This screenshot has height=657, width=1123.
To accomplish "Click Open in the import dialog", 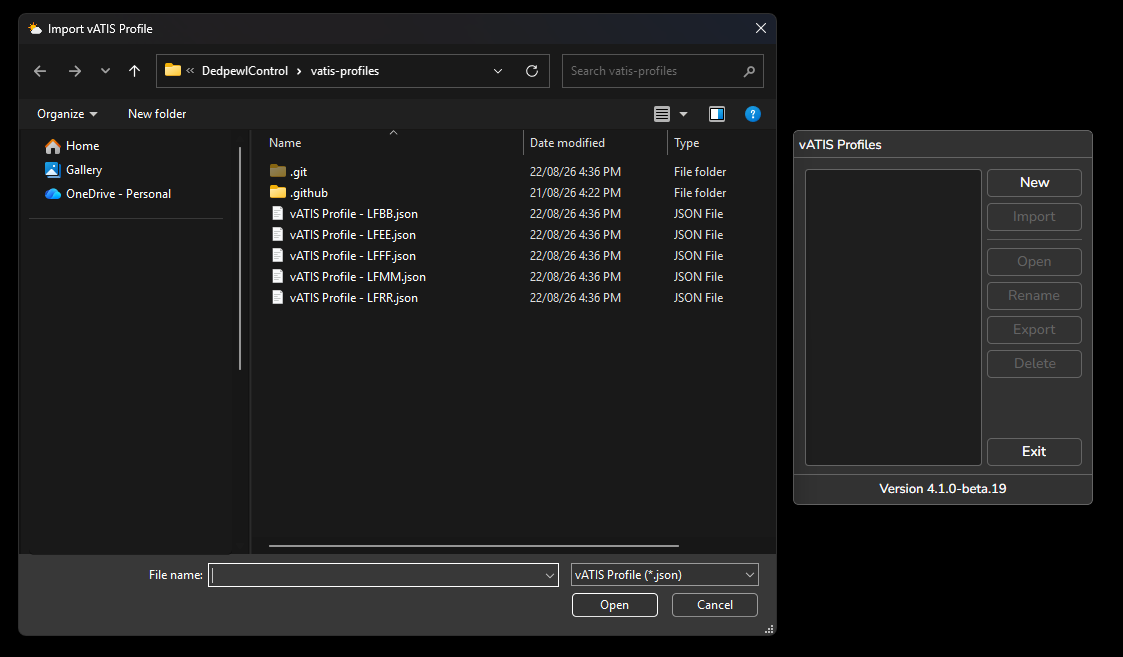I will [614, 605].
